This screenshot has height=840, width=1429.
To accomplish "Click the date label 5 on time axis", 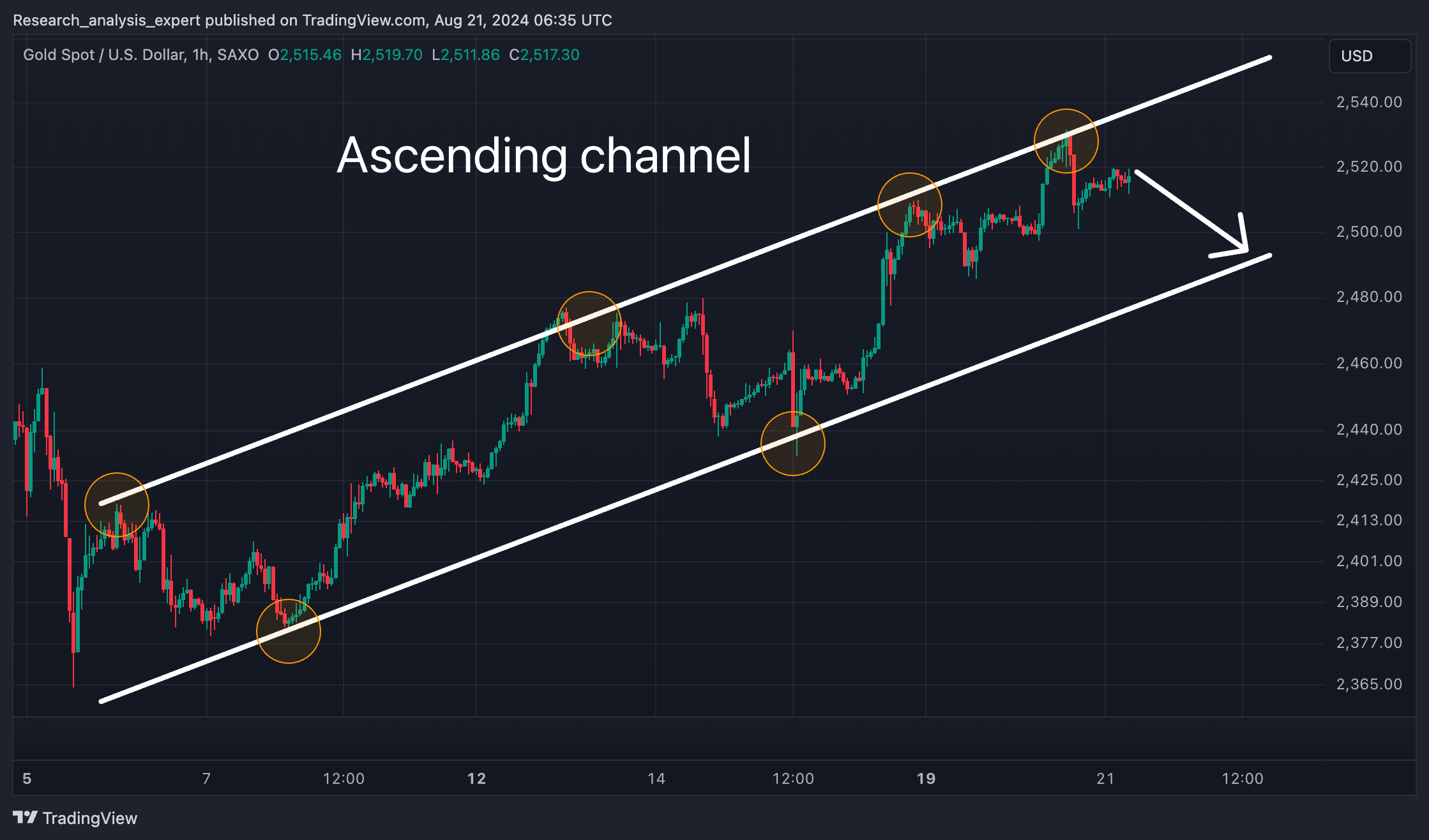I will [27, 779].
